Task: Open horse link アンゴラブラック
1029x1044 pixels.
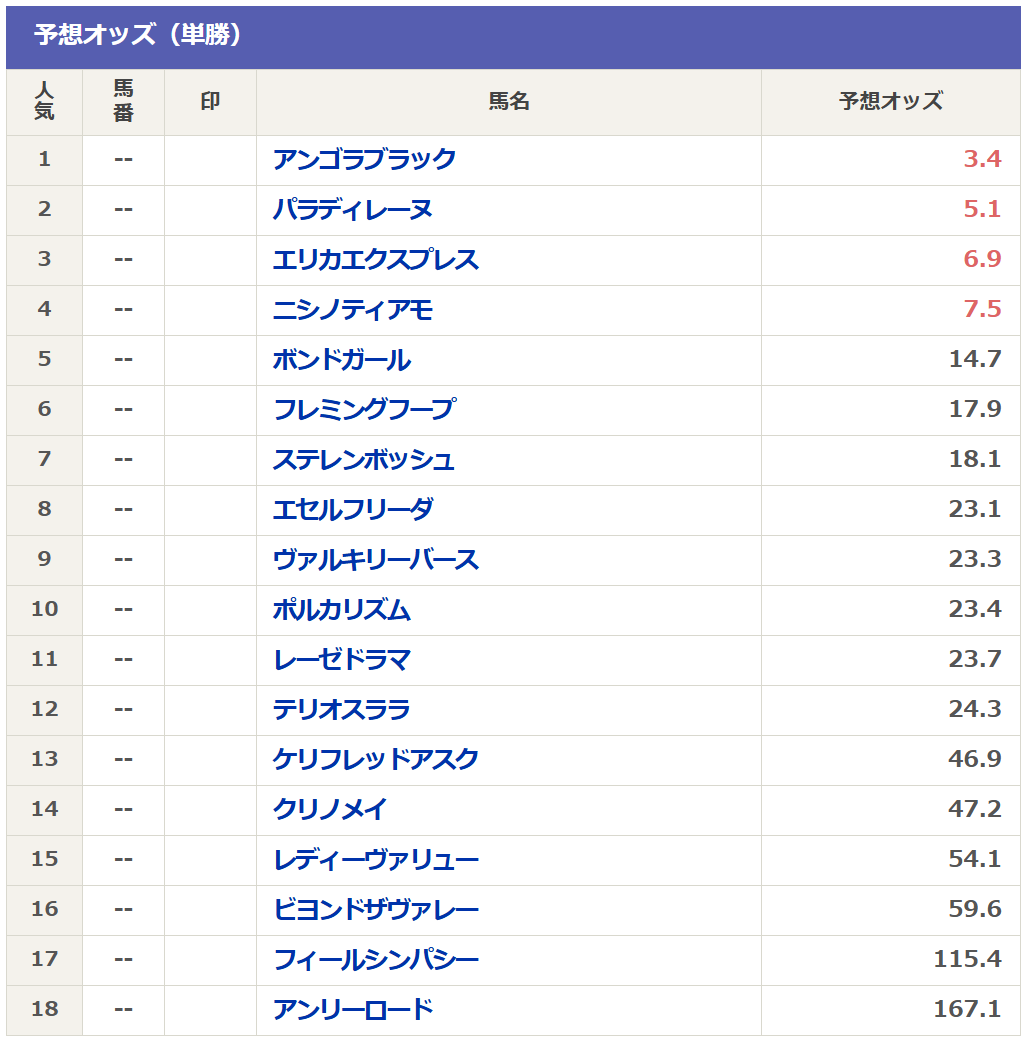Action: pyautogui.click(x=364, y=160)
